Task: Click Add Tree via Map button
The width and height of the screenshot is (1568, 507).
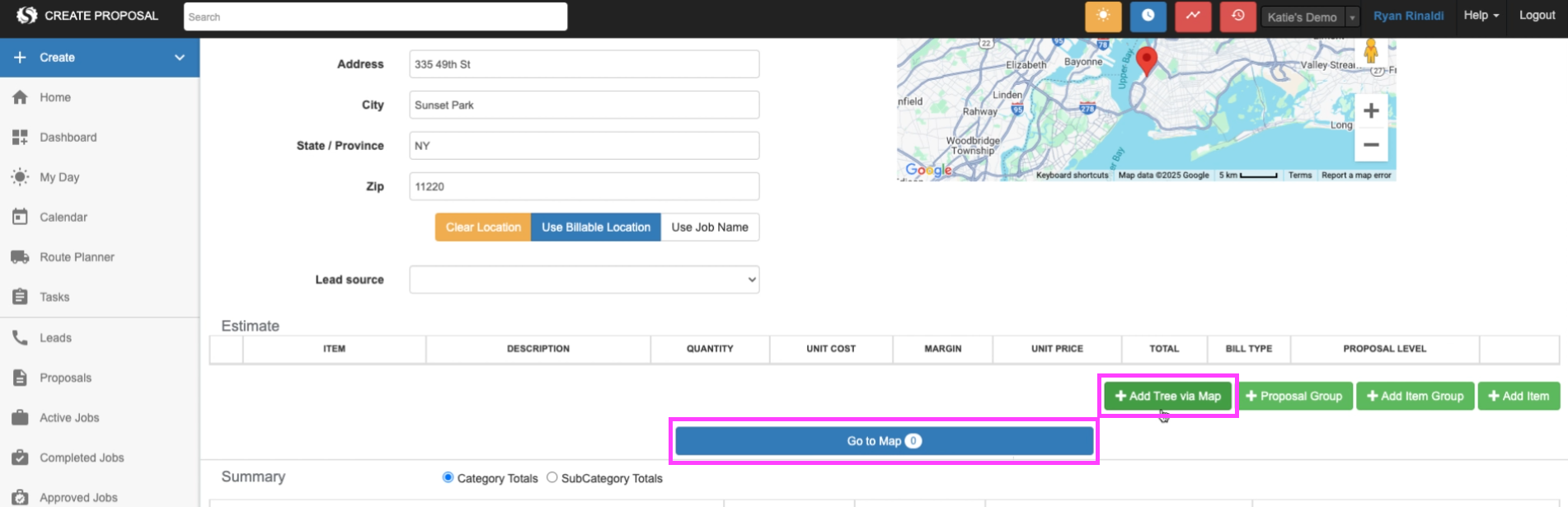Action: coord(1167,397)
